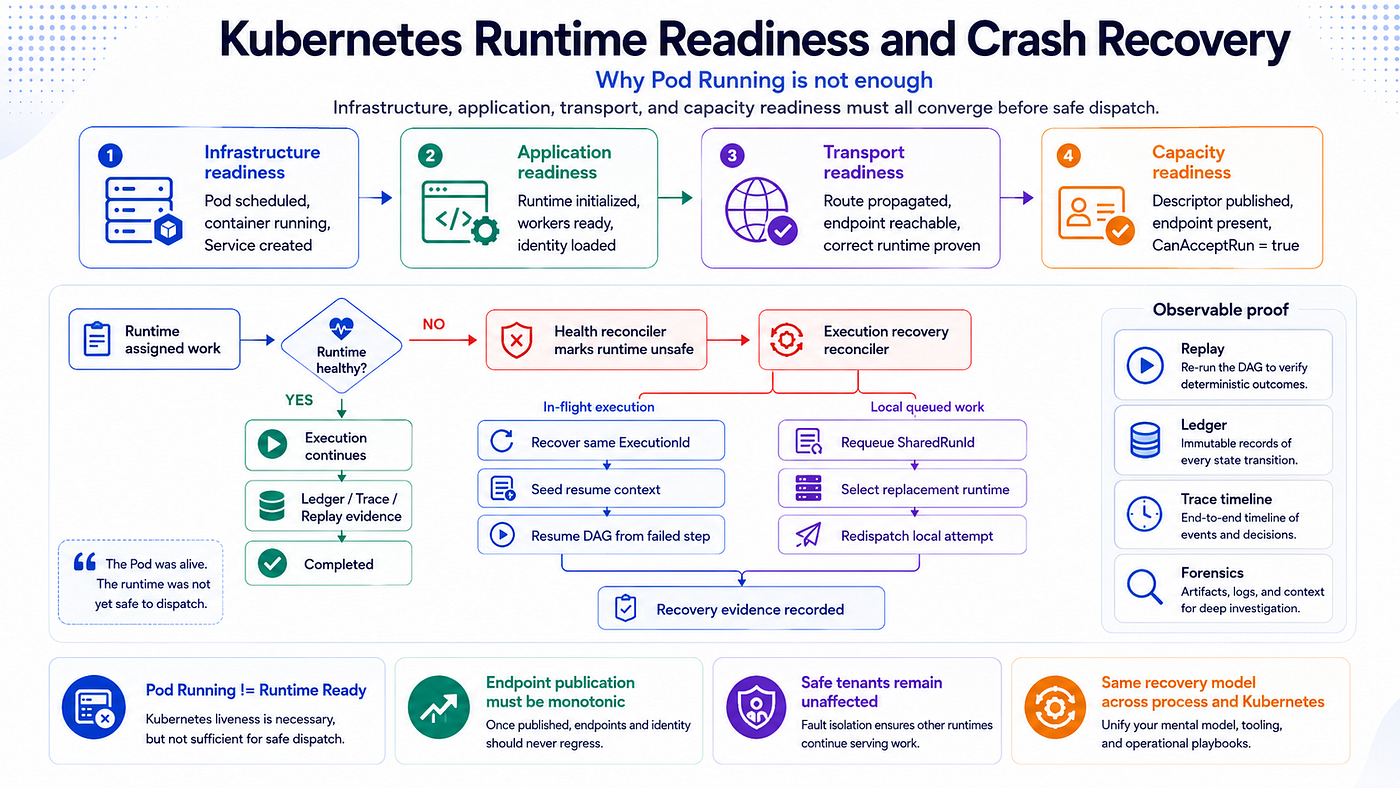Click the purple shield Safe tenants icon
Image resolution: width=1400 pixels, height=788 pixels.
(757, 708)
